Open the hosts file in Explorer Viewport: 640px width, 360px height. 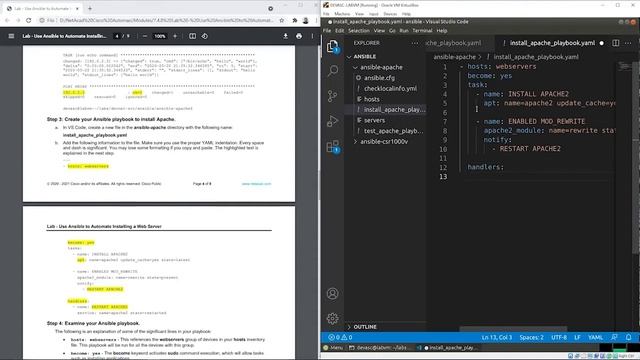pos(371,99)
